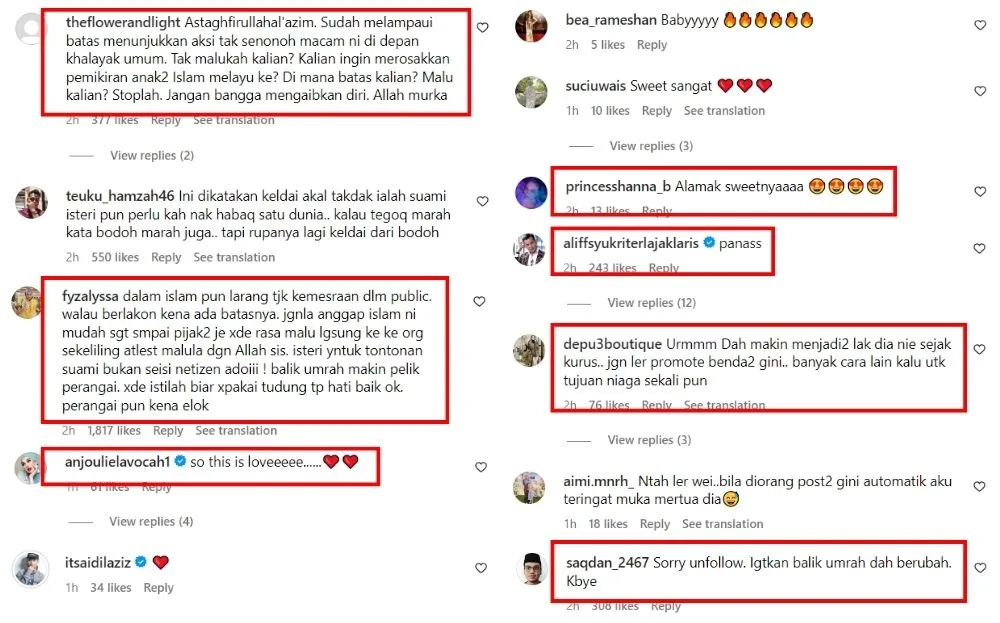The image size is (1000, 623).
Task: See translation of aimi.mnrh_'s comment
Action: (x=723, y=524)
